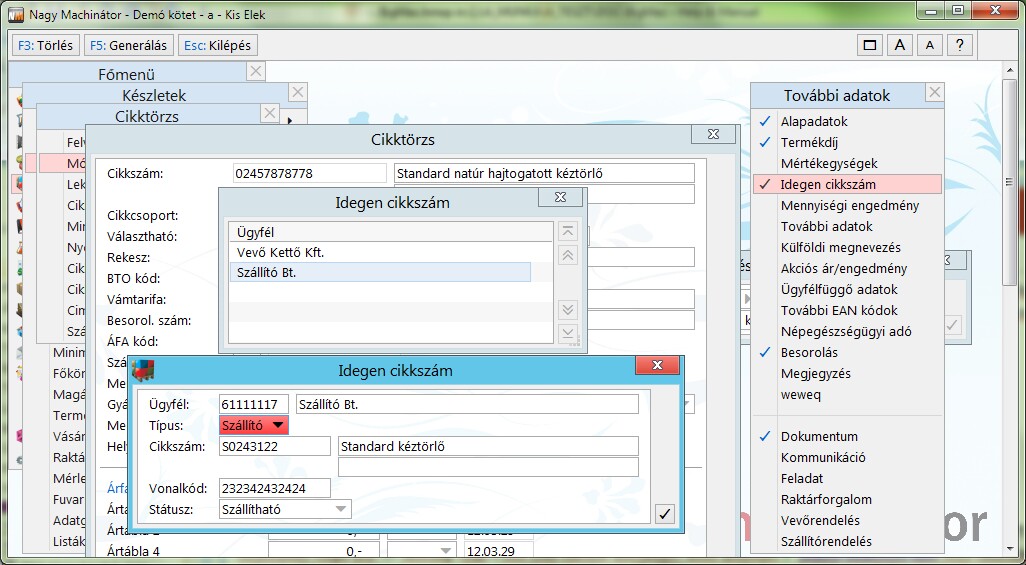Select Vevő Kettő Kft. row
Viewport: 1026px width, 565px height.
coord(380,252)
